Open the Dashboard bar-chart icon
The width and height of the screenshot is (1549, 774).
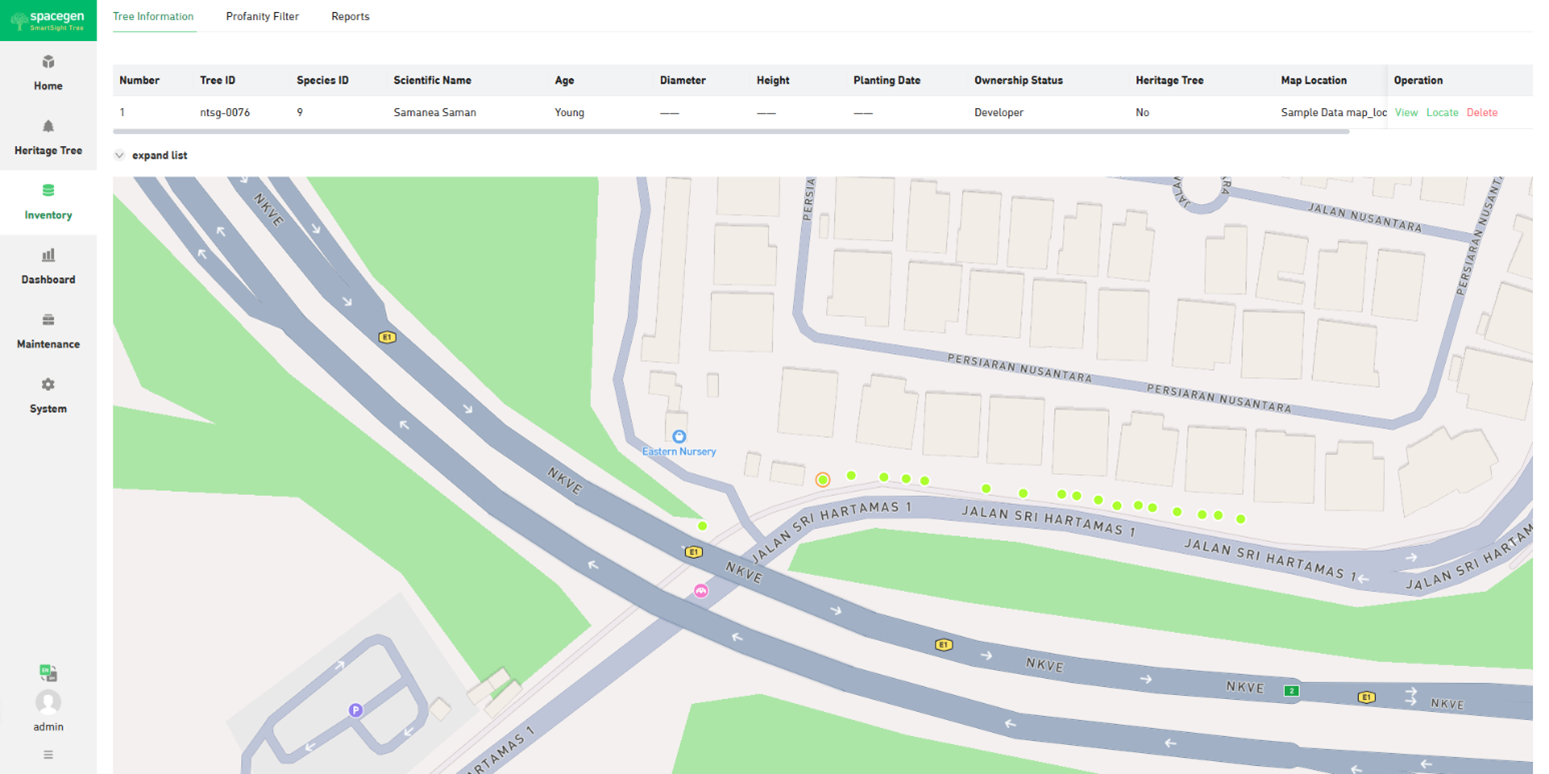tap(48, 255)
